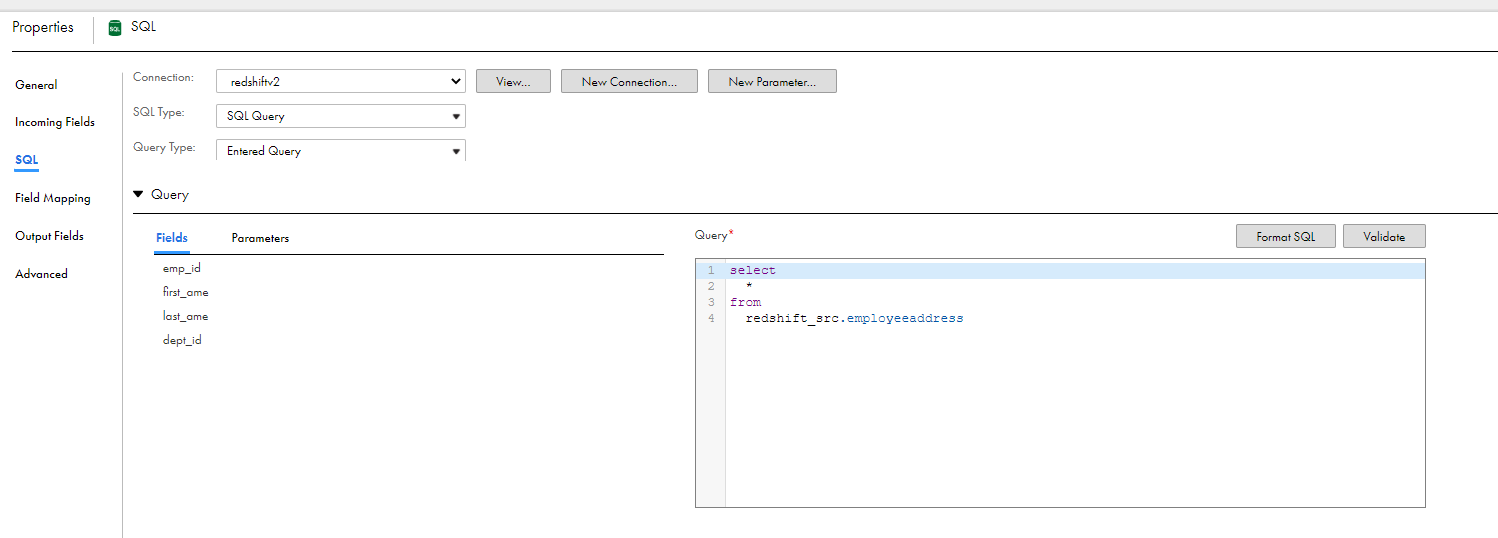The height and width of the screenshot is (538, 1498).
Task: Click the asterisk line in query editor
Action: coord(1075,287)
